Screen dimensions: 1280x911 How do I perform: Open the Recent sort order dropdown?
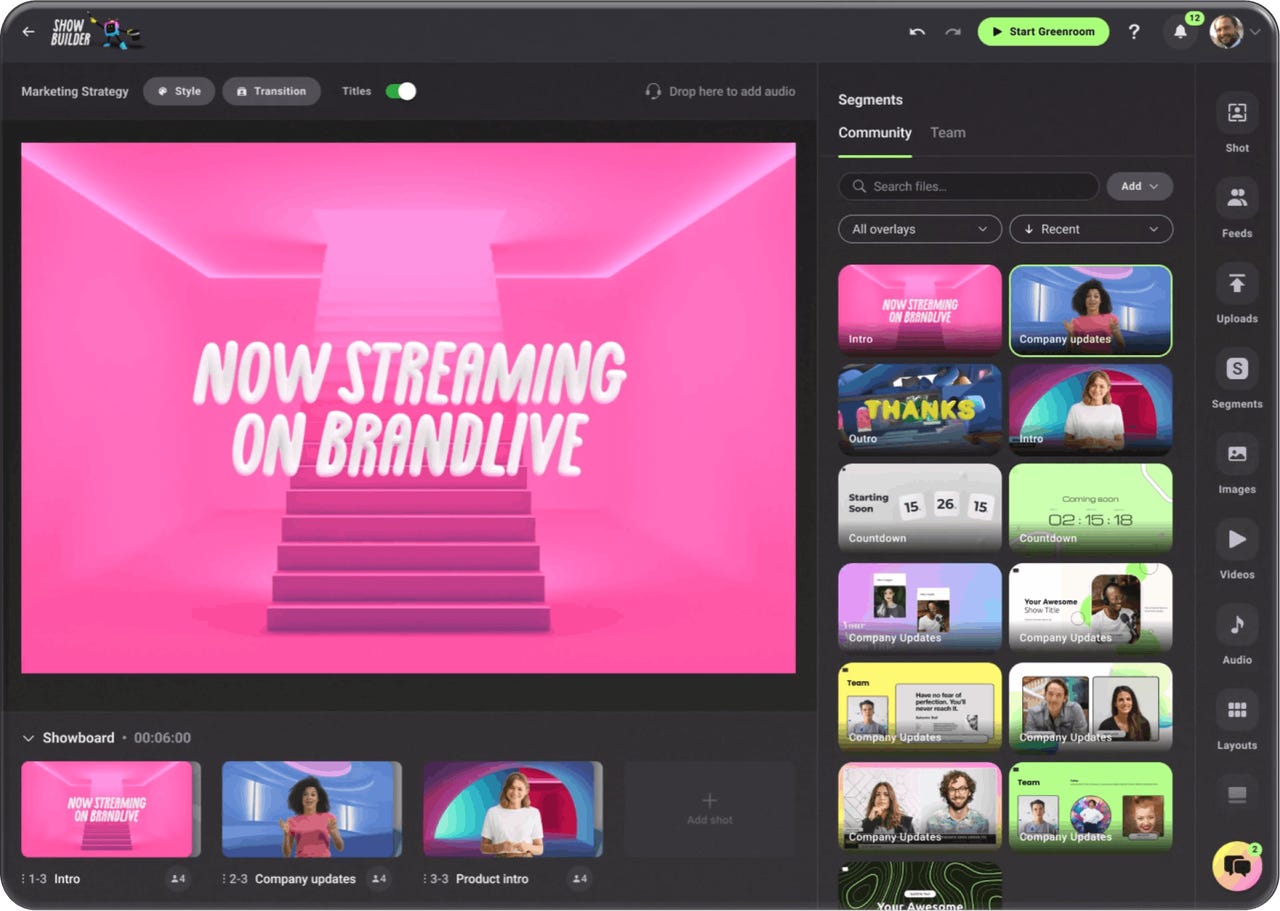[x=1090, y=229]
